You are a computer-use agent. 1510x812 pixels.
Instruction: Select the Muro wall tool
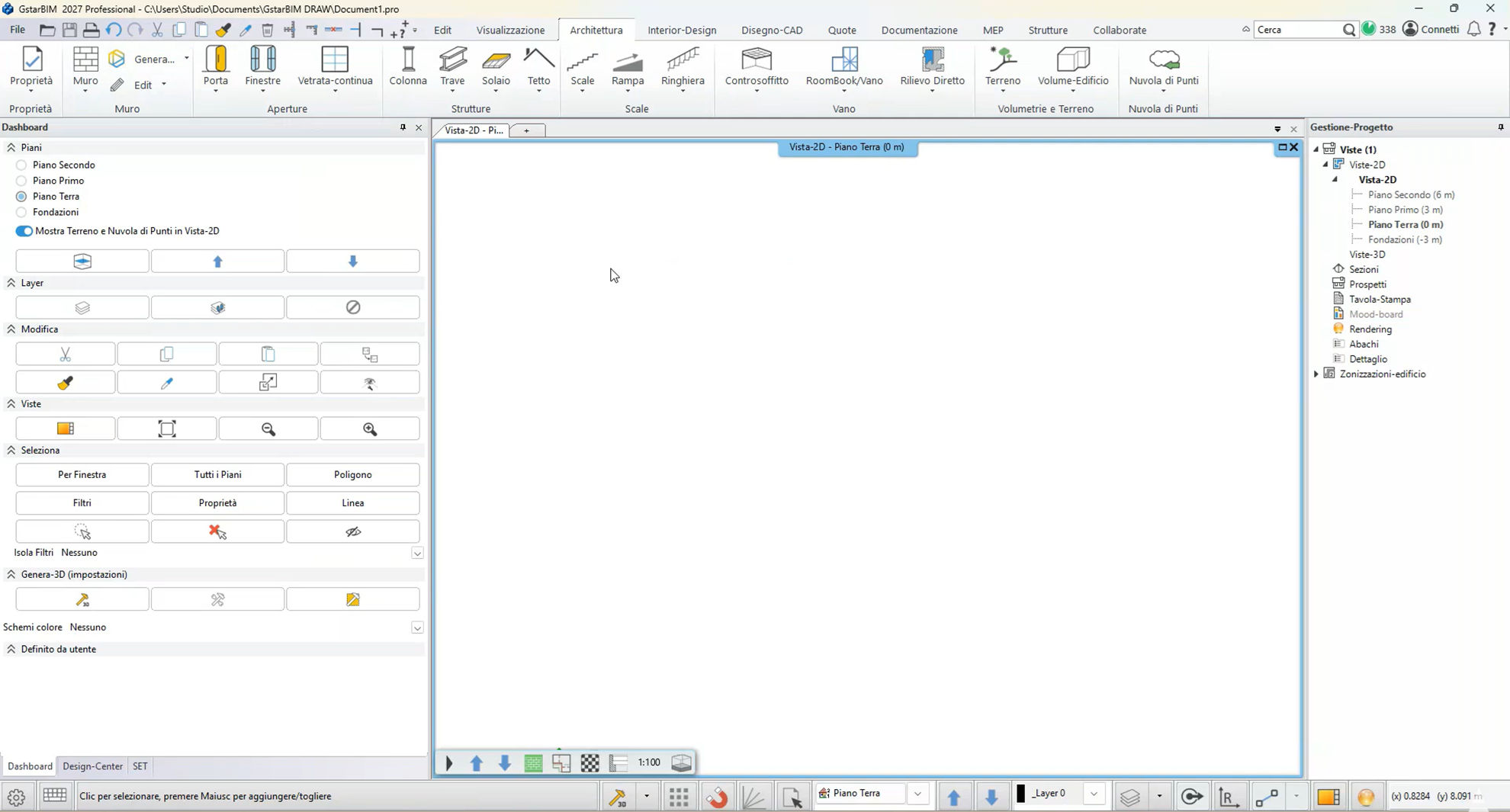pos(85,66)
